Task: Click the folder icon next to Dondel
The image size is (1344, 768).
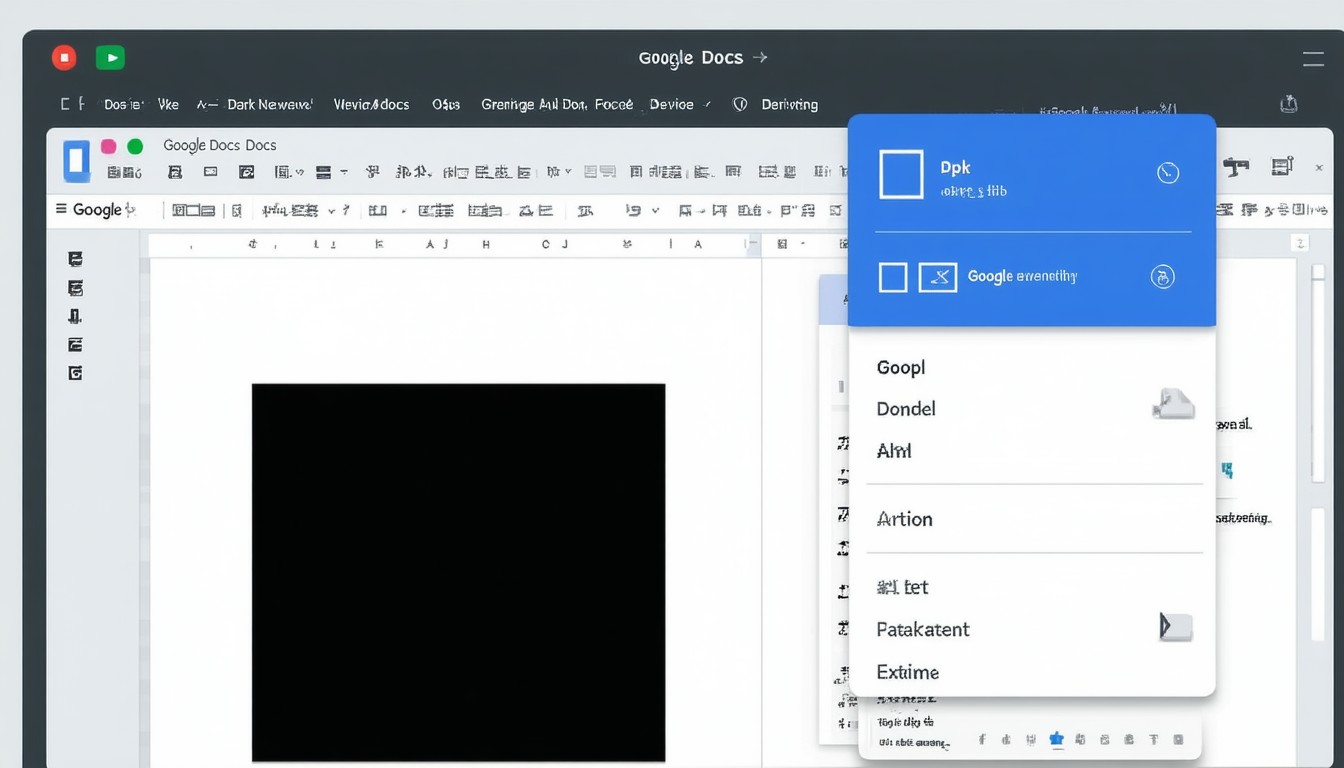Action: point(1173,404)
